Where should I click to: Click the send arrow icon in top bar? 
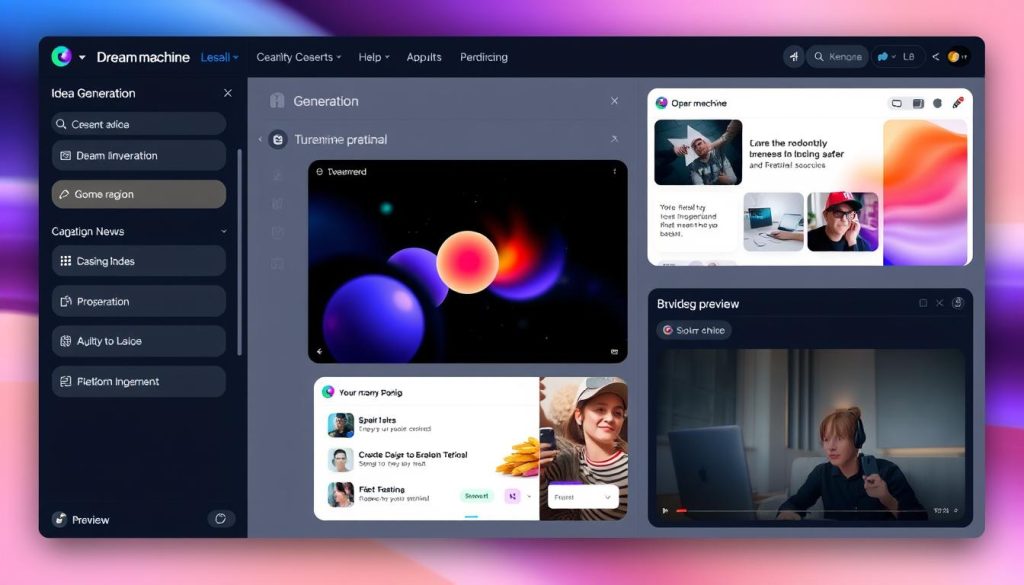(x=794, y=57)
